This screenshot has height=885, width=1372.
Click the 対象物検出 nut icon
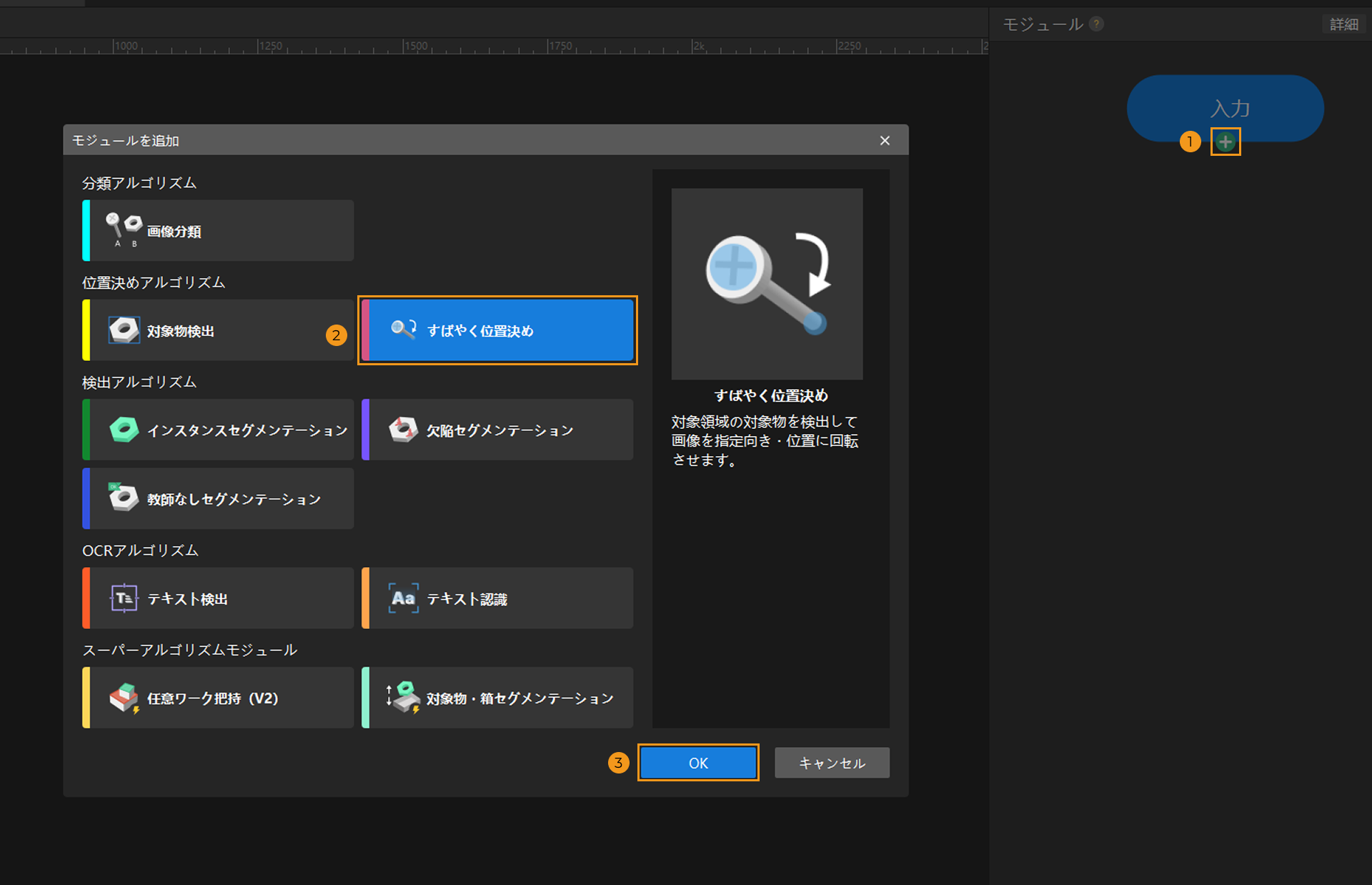coord(124,330)
